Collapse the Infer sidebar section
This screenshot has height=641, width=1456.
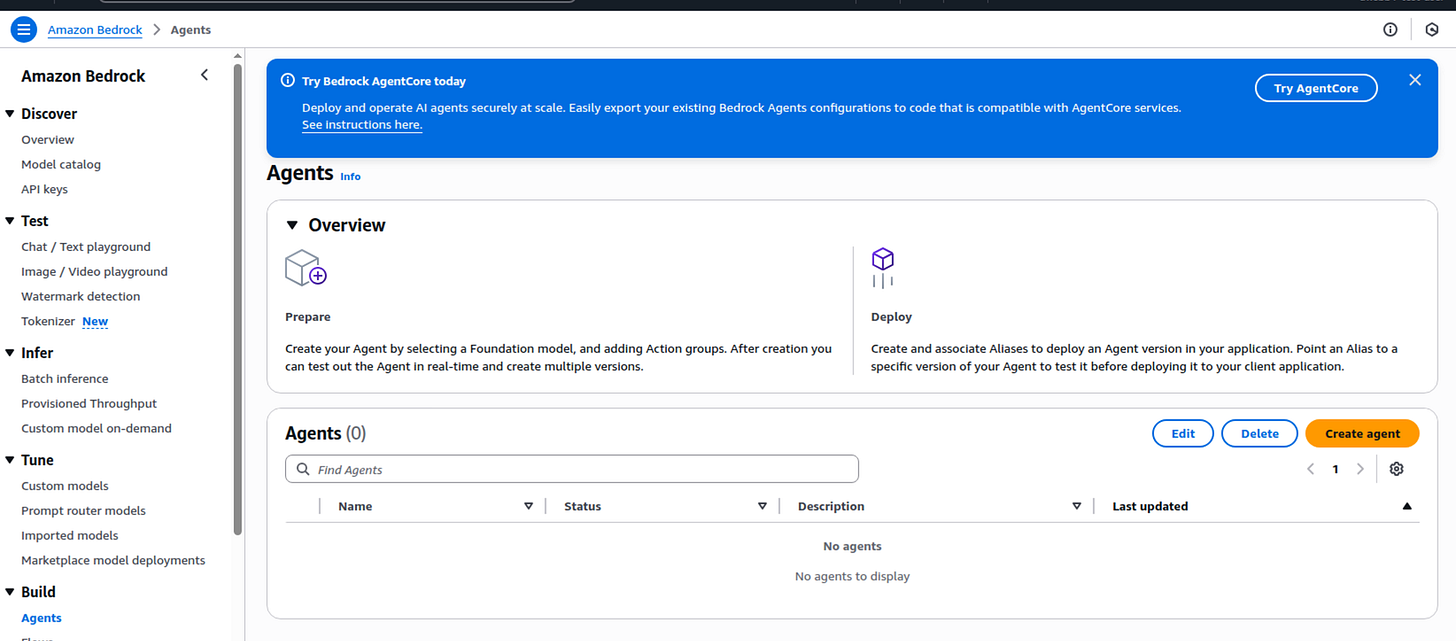point(10,353)
